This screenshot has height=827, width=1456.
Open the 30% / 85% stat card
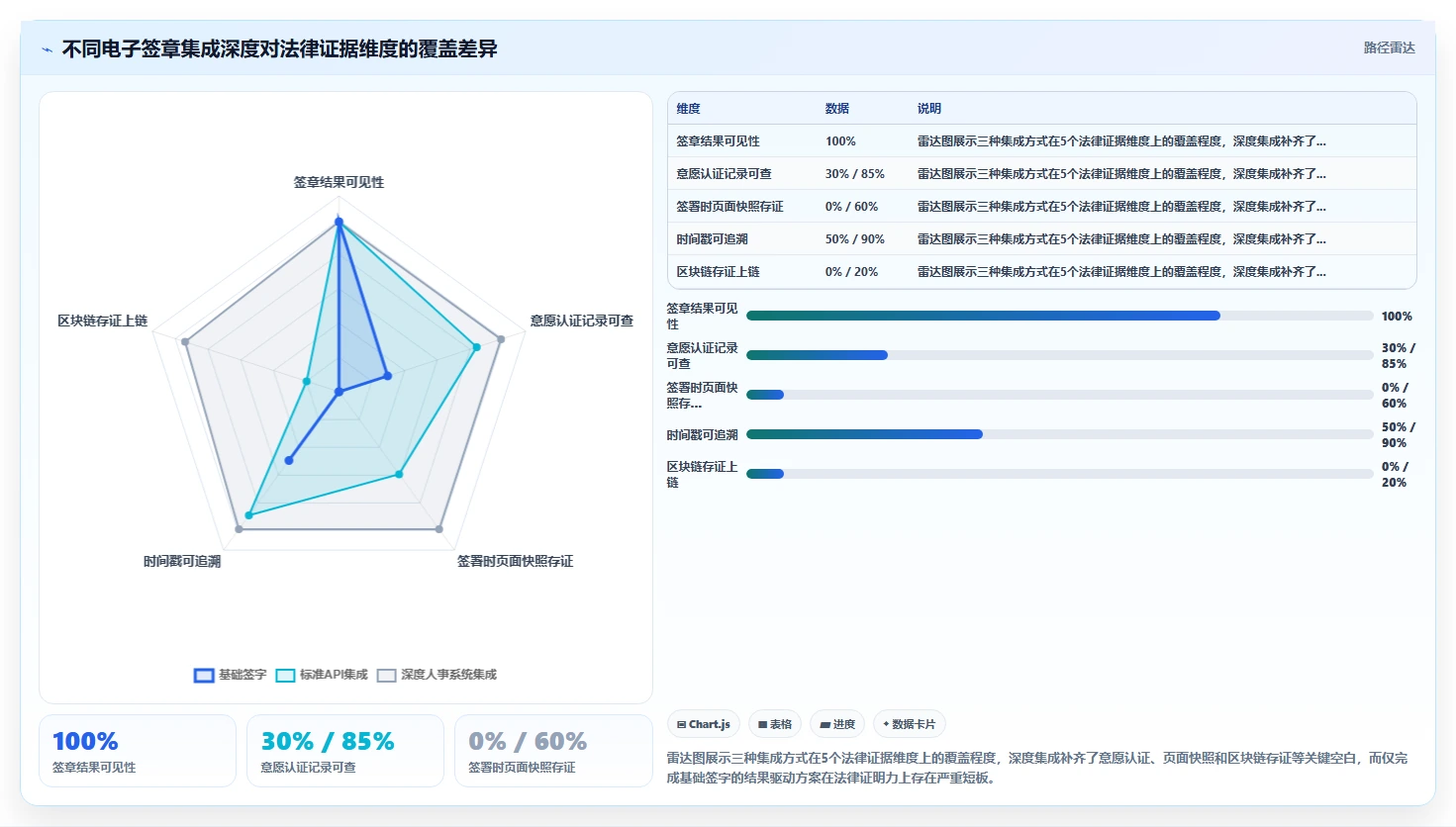345,751
